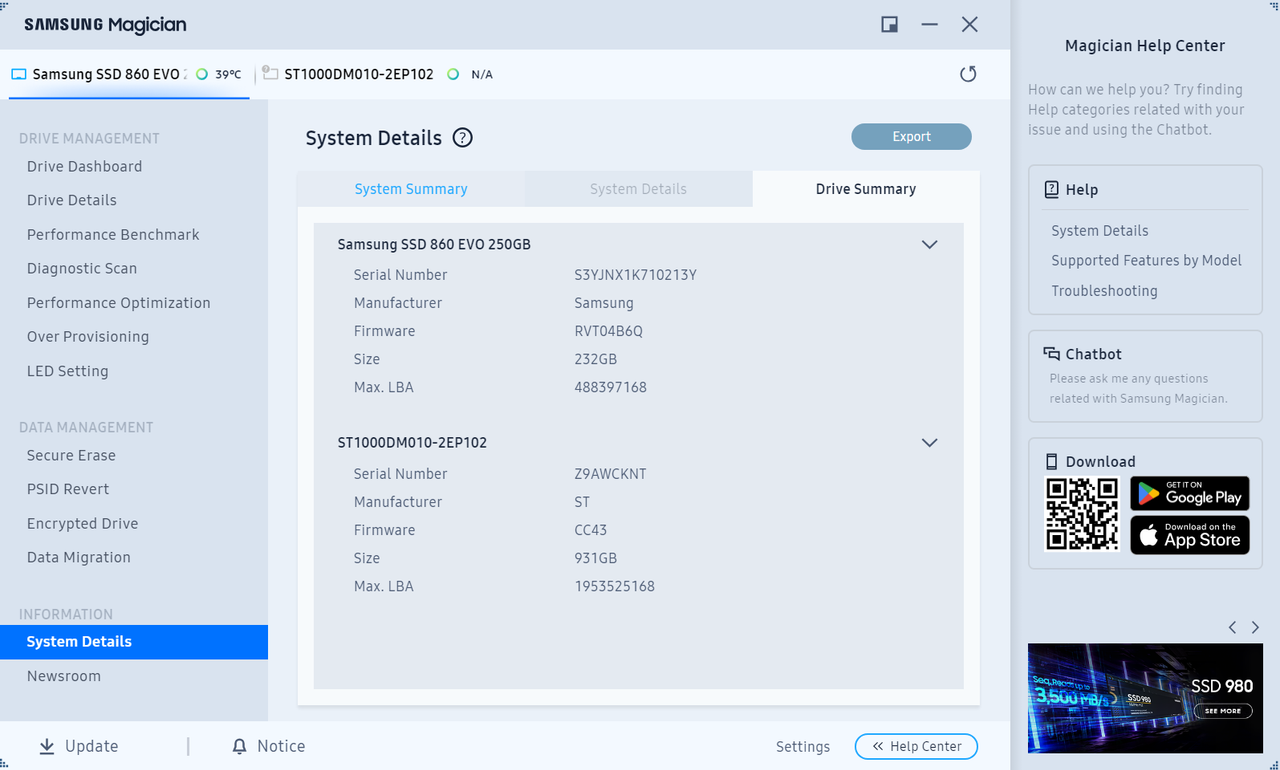Click the Samsung SSD drive icon
The image size is (1280, 770).
click(x=19, y=74)
